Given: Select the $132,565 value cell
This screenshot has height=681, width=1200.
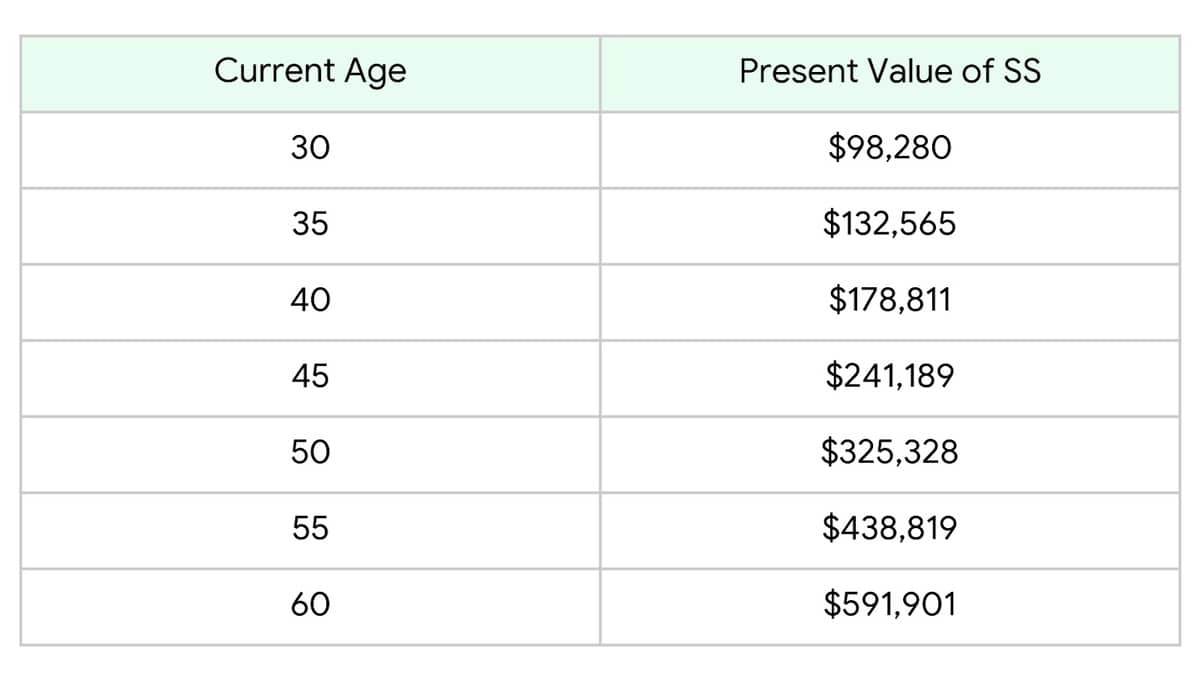Looking at the screenshot, I should click(x=890, y=224).
